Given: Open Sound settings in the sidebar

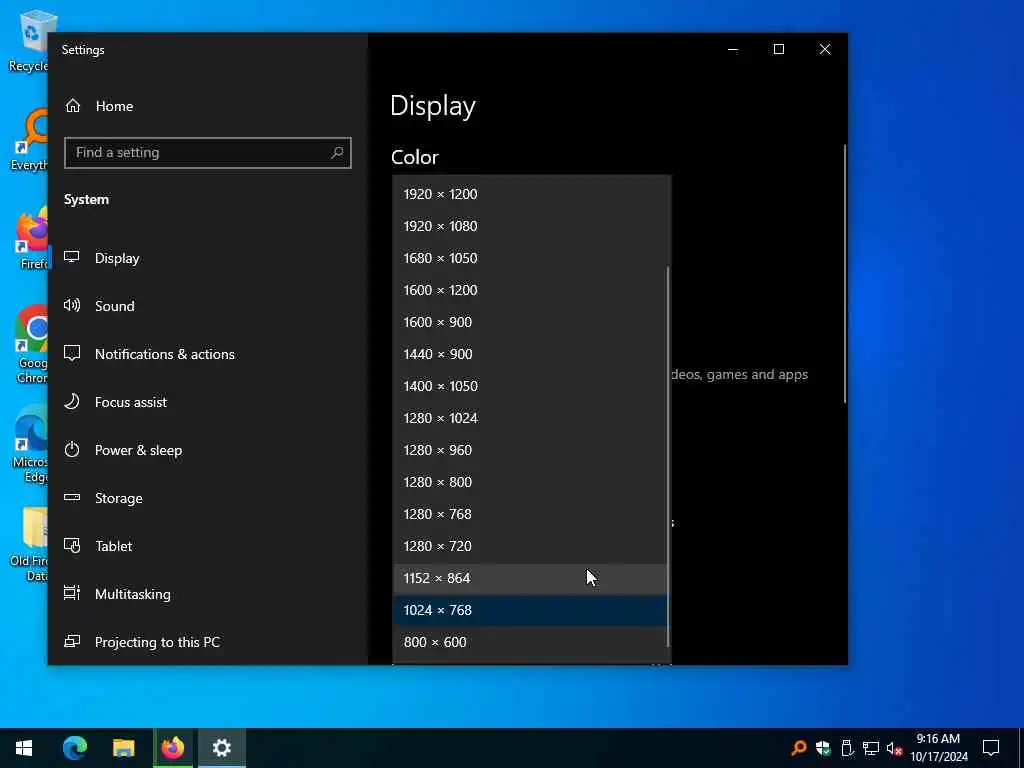Looking at the screenshot, I should pyautogui.click(x=208, y=306).
